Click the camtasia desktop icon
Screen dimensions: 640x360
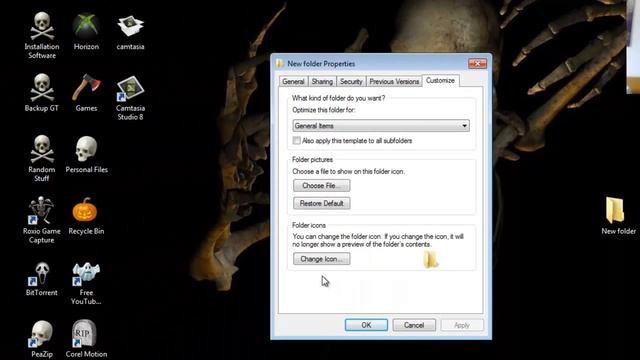click(130, 26)
